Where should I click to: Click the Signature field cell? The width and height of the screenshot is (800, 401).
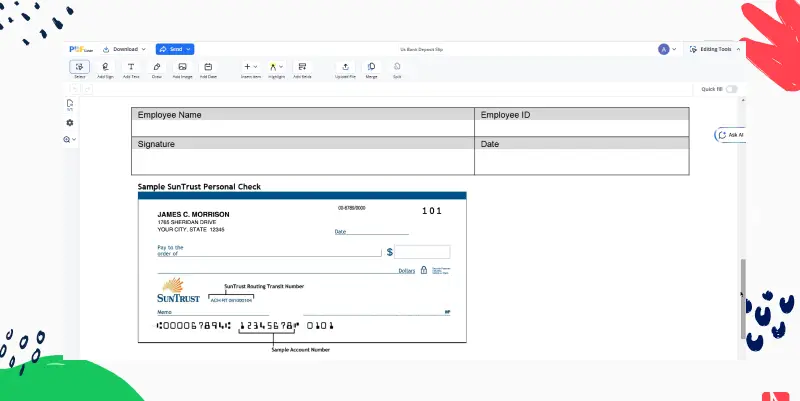[303, 162]
